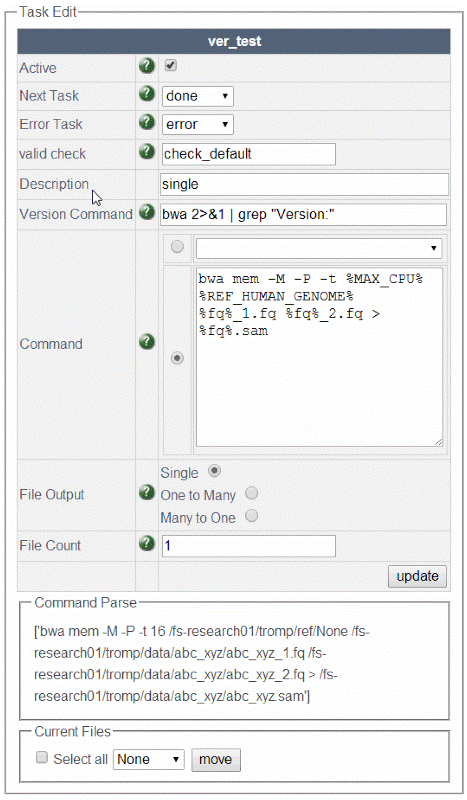This screenshot has height=800, width=467.
Task: Click the Active label
Action: tap(38, 68)
